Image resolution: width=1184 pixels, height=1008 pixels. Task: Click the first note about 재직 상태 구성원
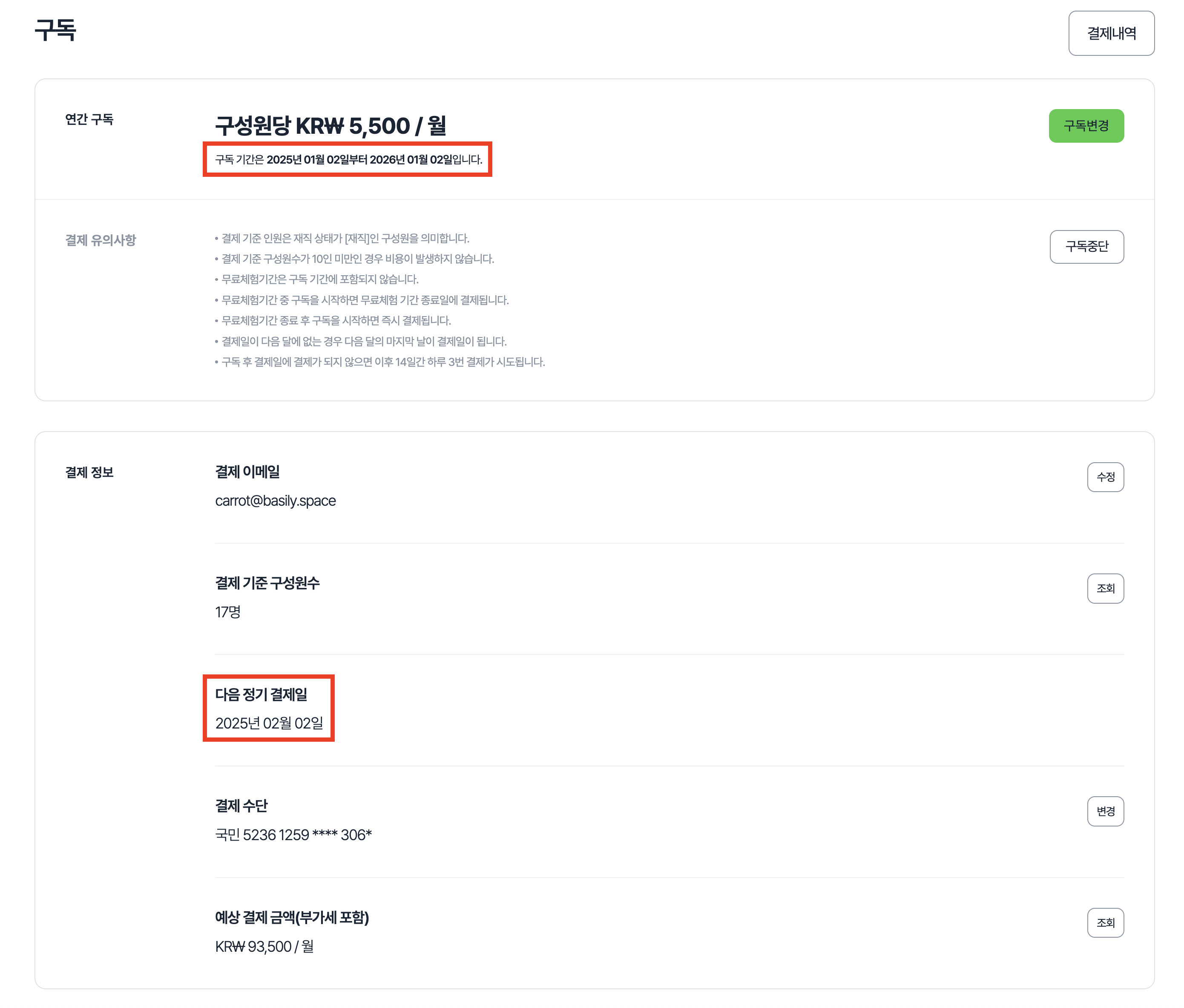pyautogui.click(x=345, y=238)
